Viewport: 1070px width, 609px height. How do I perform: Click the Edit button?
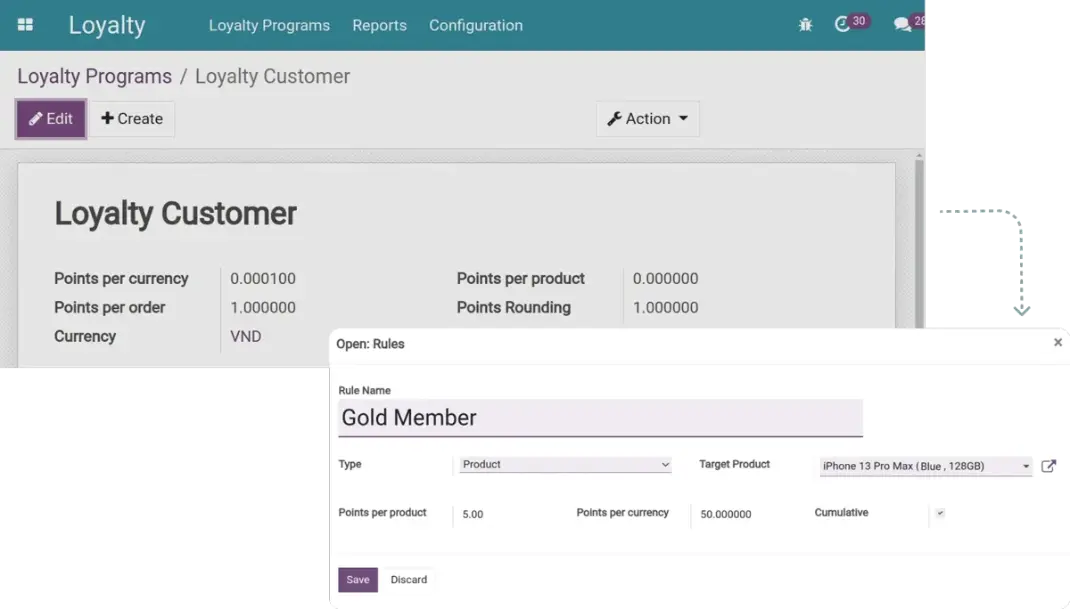pos(51,118)
